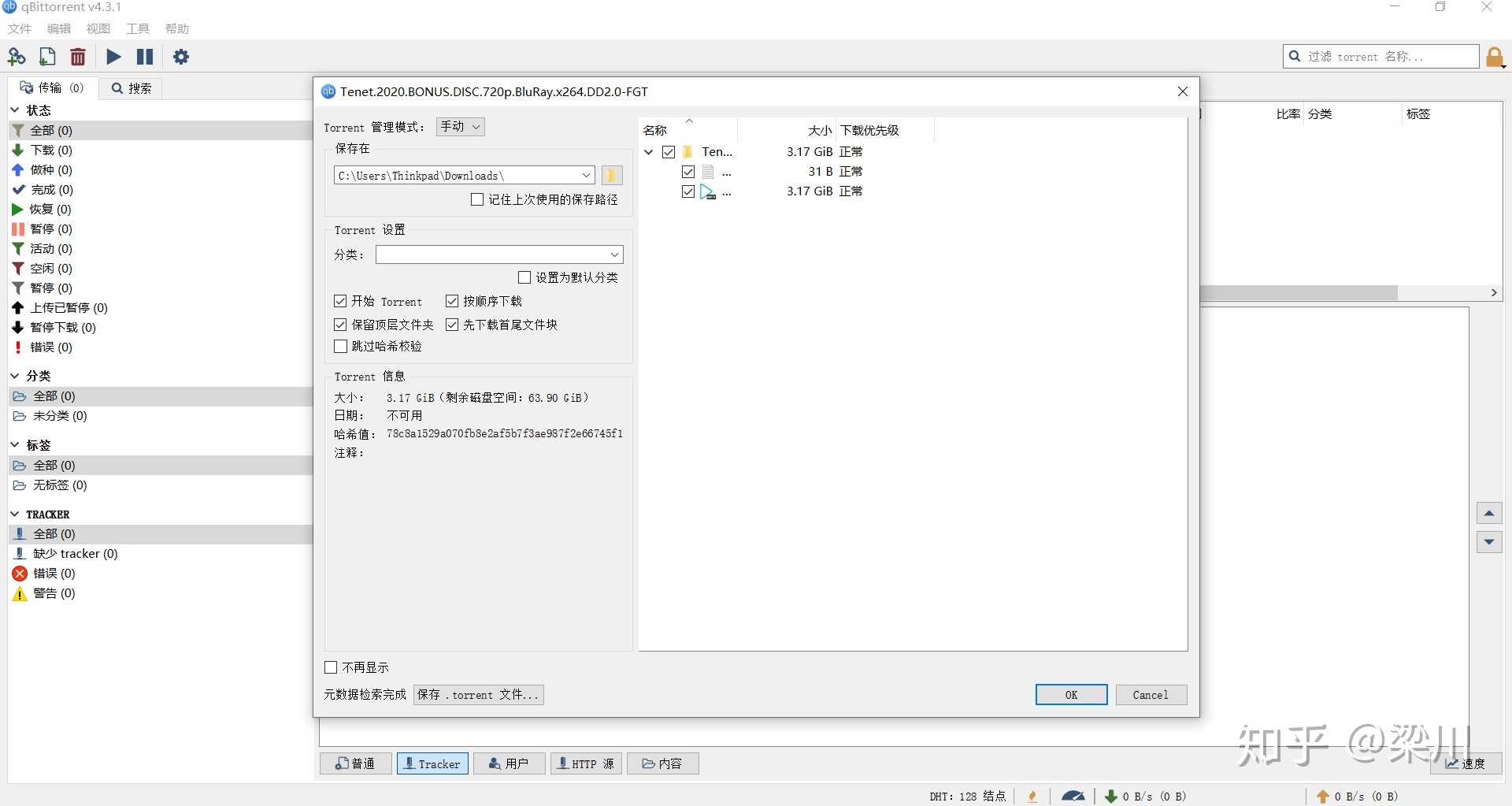Open save path dropdown
The height and width of the screenshot is (806, 1512).
(x=587, y=175)
